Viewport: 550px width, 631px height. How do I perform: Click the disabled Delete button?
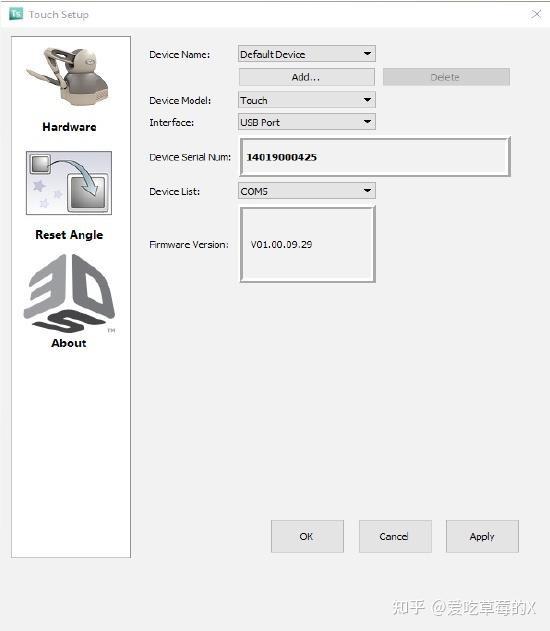(x=446, y=77)
